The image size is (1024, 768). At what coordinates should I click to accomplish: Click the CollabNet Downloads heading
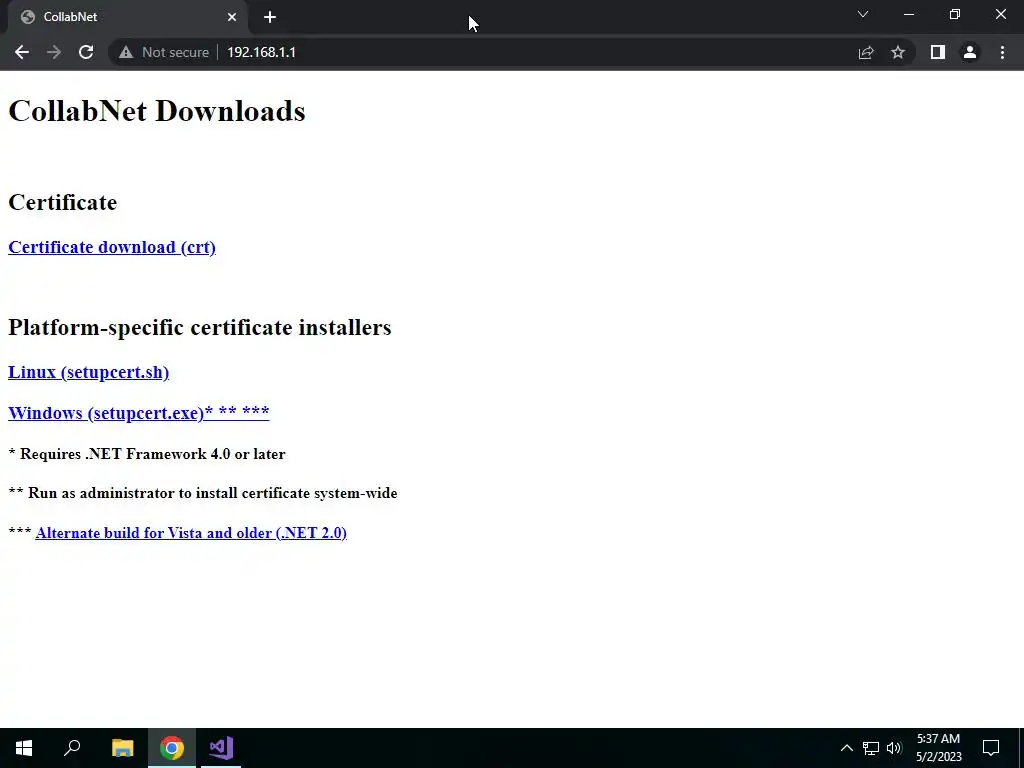tap(157, 111)
